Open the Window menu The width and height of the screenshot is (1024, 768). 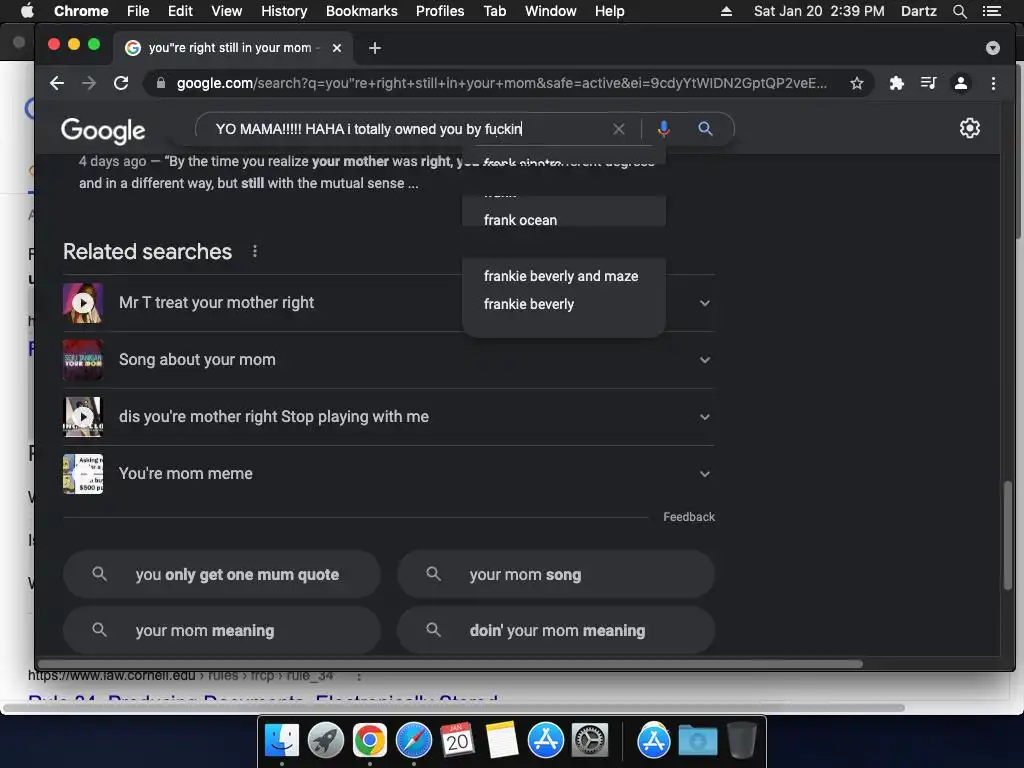click(551, 11)
